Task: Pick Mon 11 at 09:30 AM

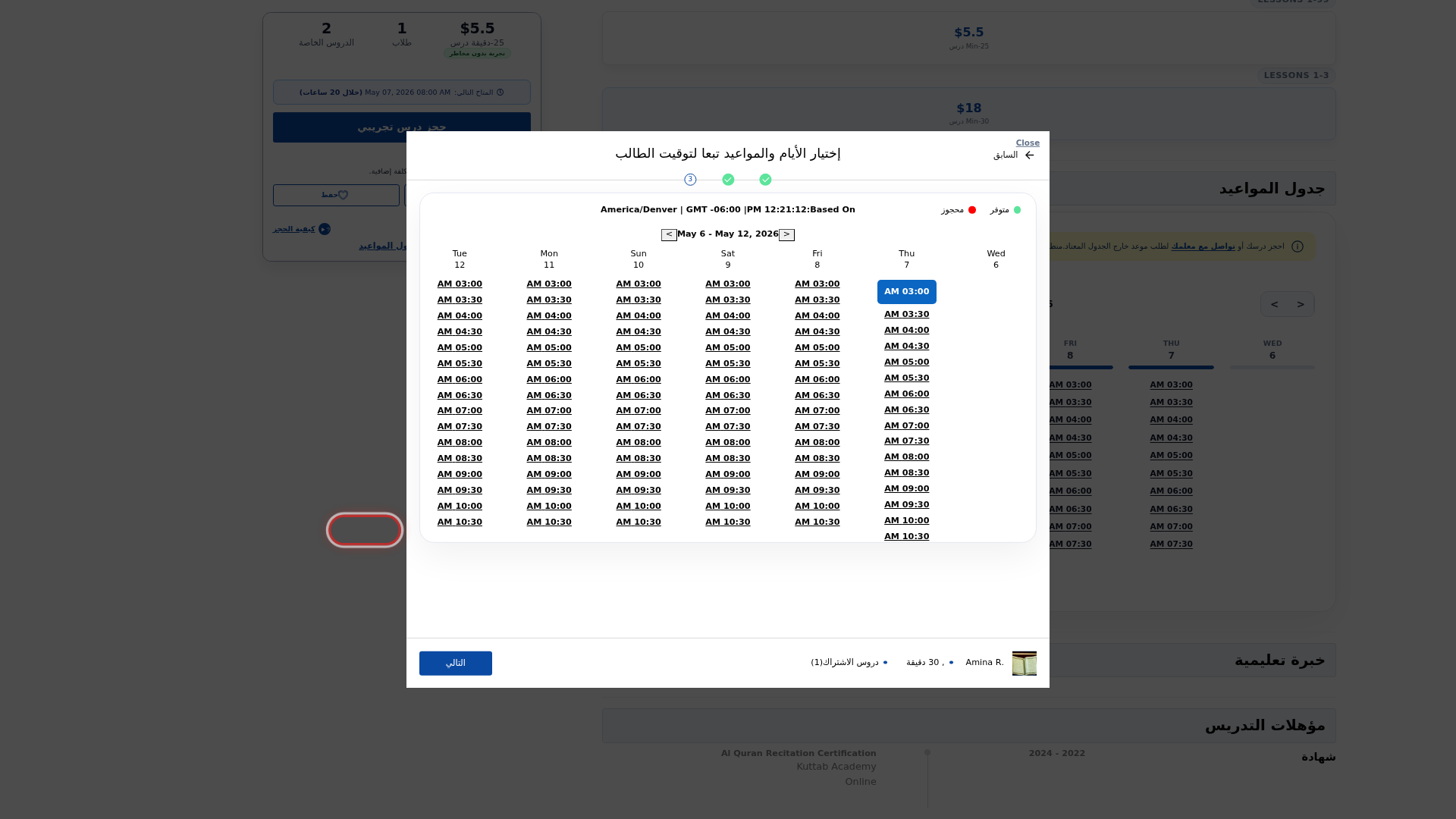Action: pos(549,491)
